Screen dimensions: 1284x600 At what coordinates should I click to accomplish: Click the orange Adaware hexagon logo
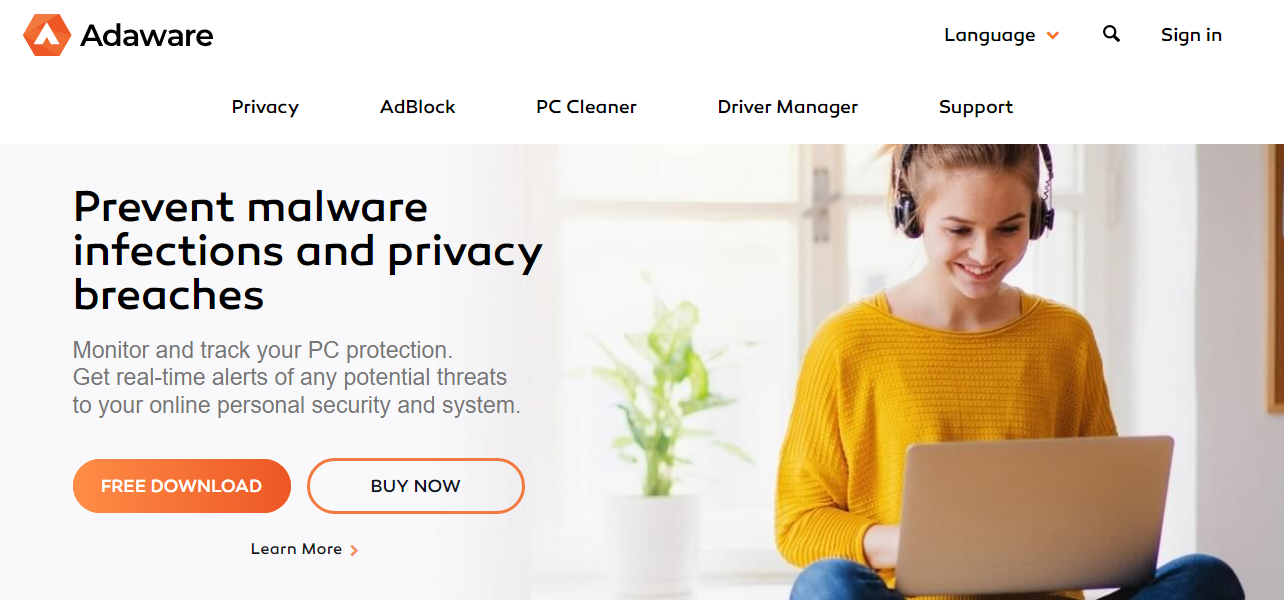click(x=47, y=35)
